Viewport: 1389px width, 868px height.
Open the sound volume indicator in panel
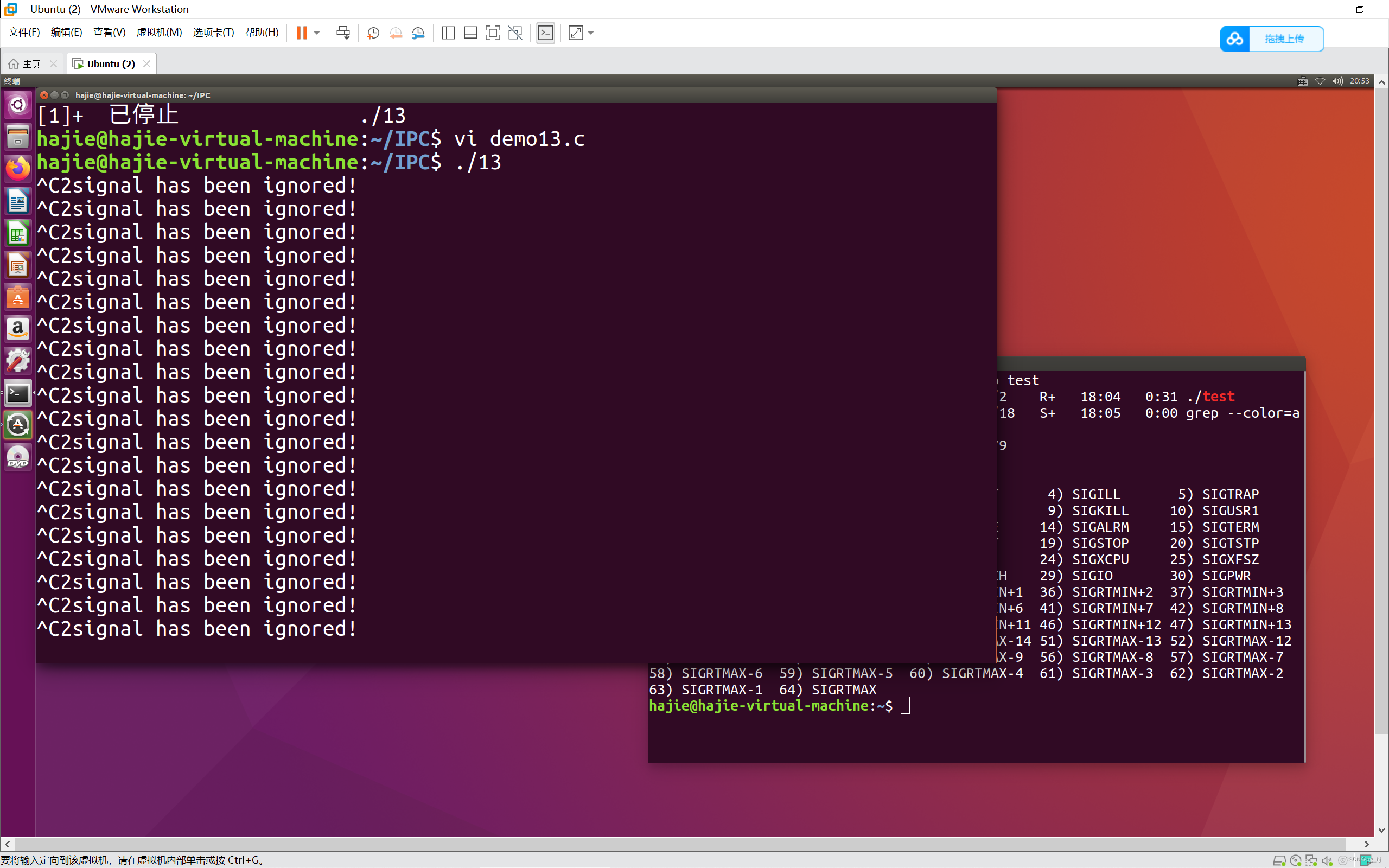[x=1337, y=81]
